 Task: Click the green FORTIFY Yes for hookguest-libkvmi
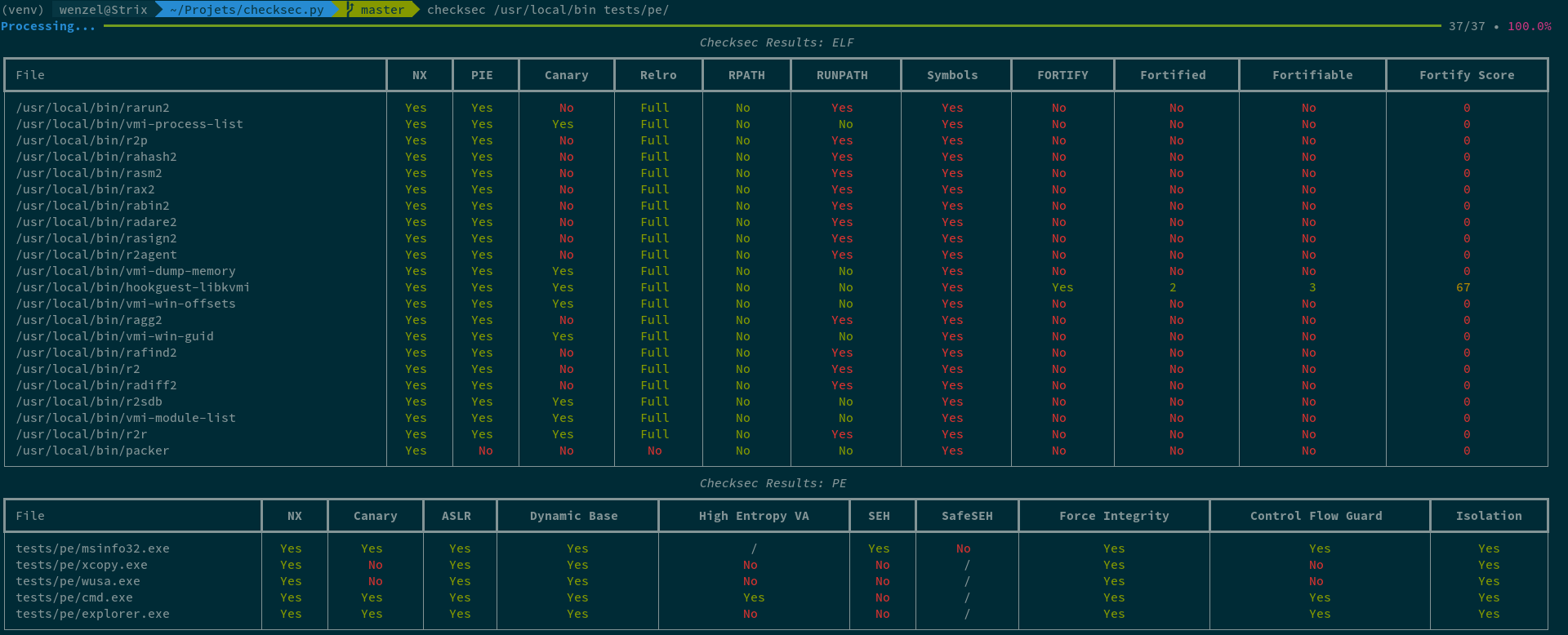1062,287
